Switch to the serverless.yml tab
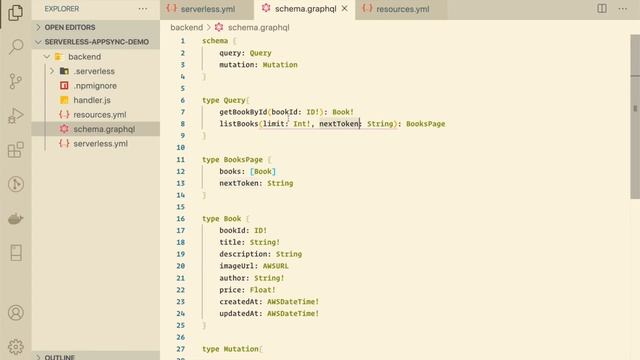The width and height of the screenshot is (640, 360). coord(207,9)
